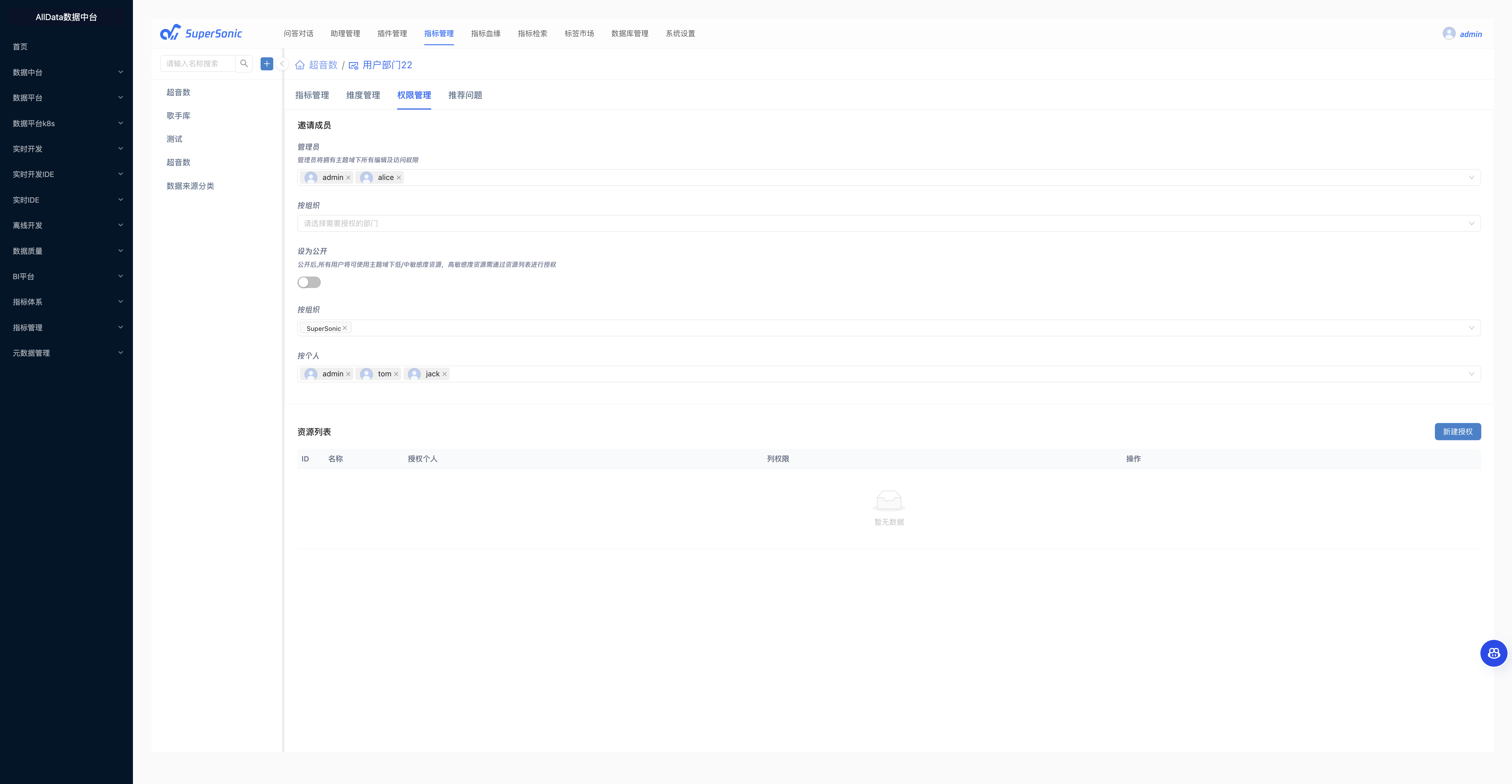Remove alice from 管理员 list
This screenshot has height=784, width=1512.
pos(399,178)
